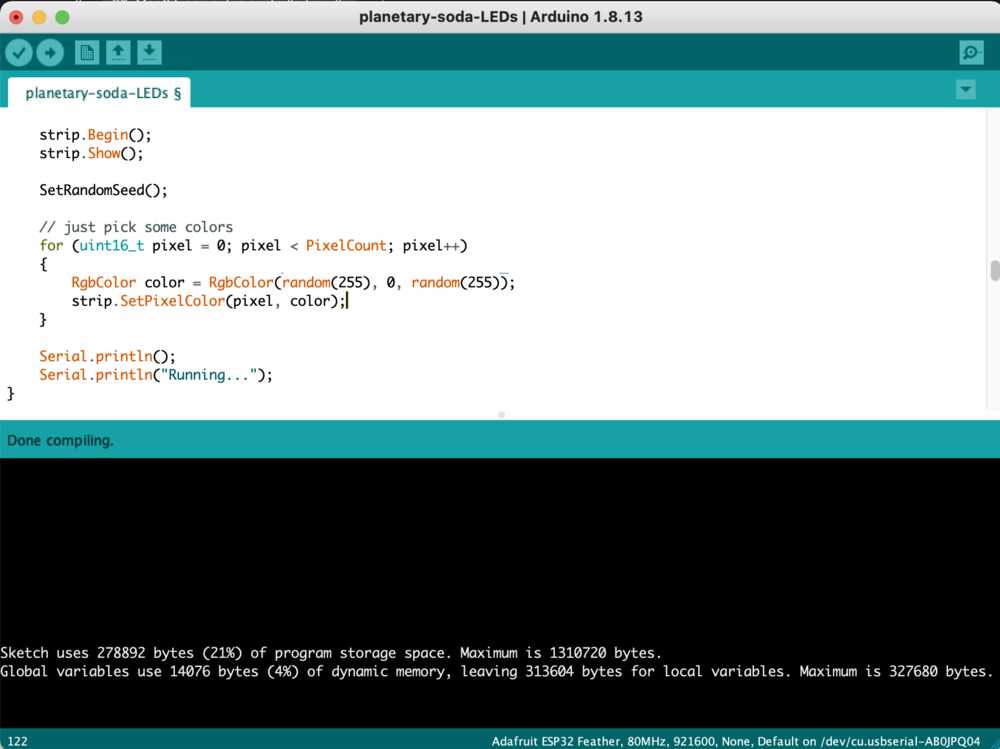Click the 'Global variables use 14076 bytes' line
This screenshot has width=1000, height=749.
click(497, 671)
